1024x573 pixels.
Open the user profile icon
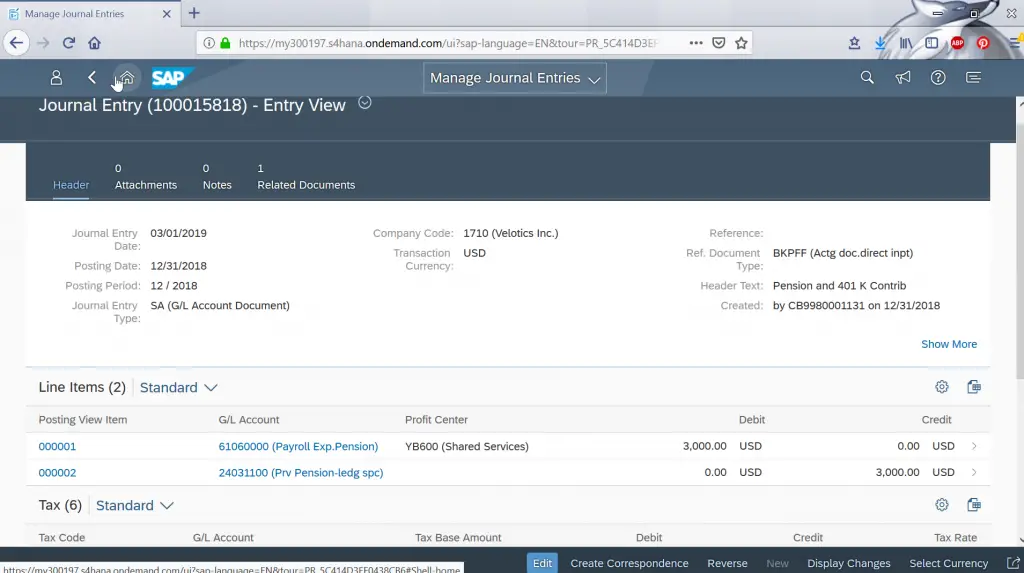[x=56, y=78]
